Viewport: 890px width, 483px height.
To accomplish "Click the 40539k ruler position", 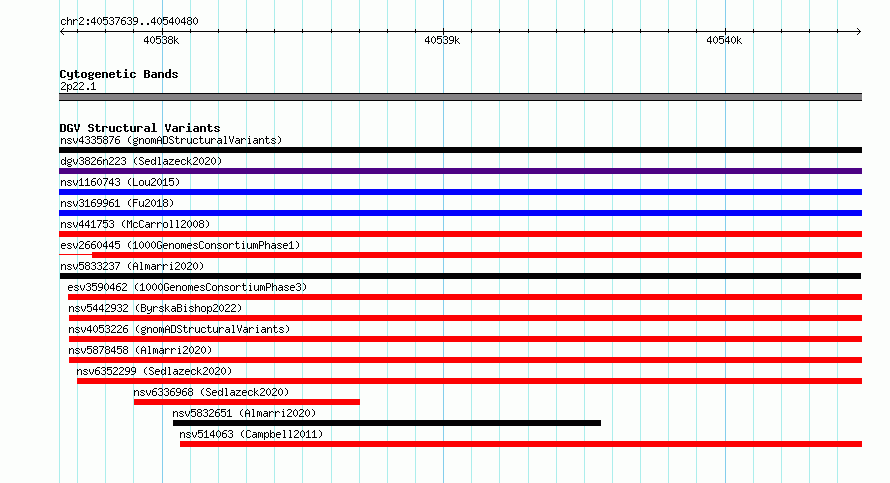I will click(x=442, y=40).
